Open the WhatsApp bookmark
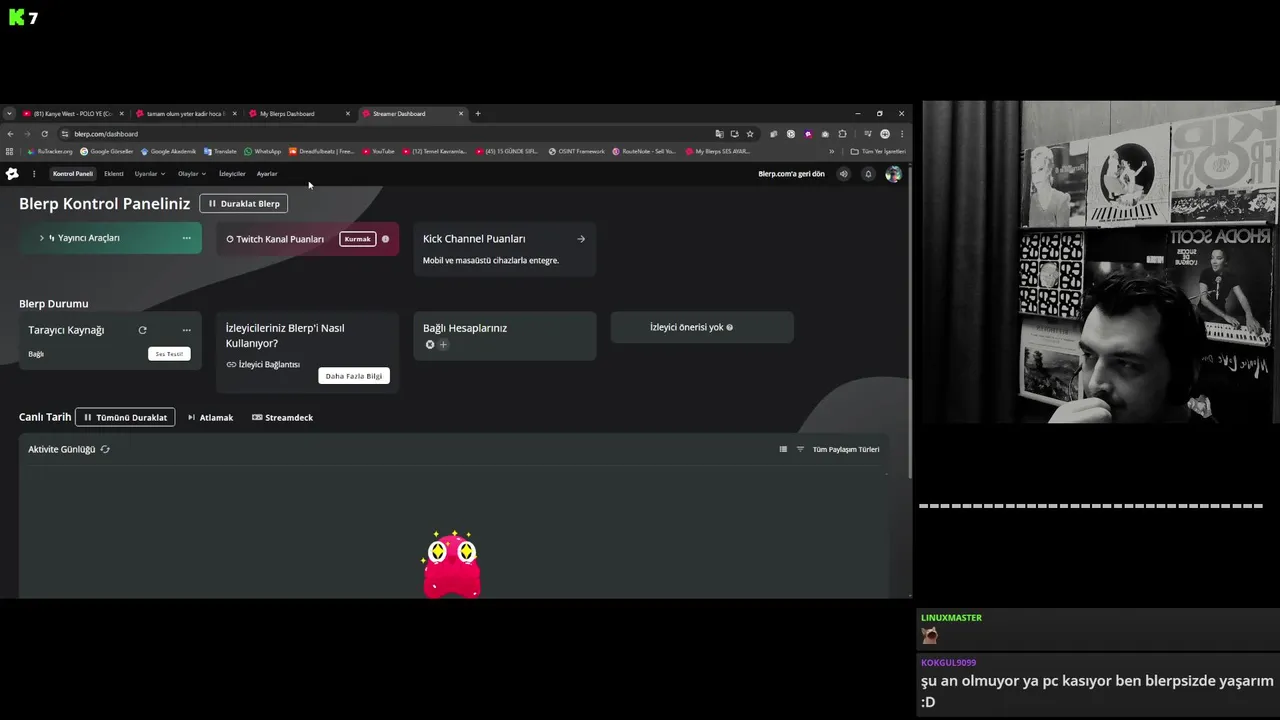This screenshot has width=1280, height=720. point(263,152)
